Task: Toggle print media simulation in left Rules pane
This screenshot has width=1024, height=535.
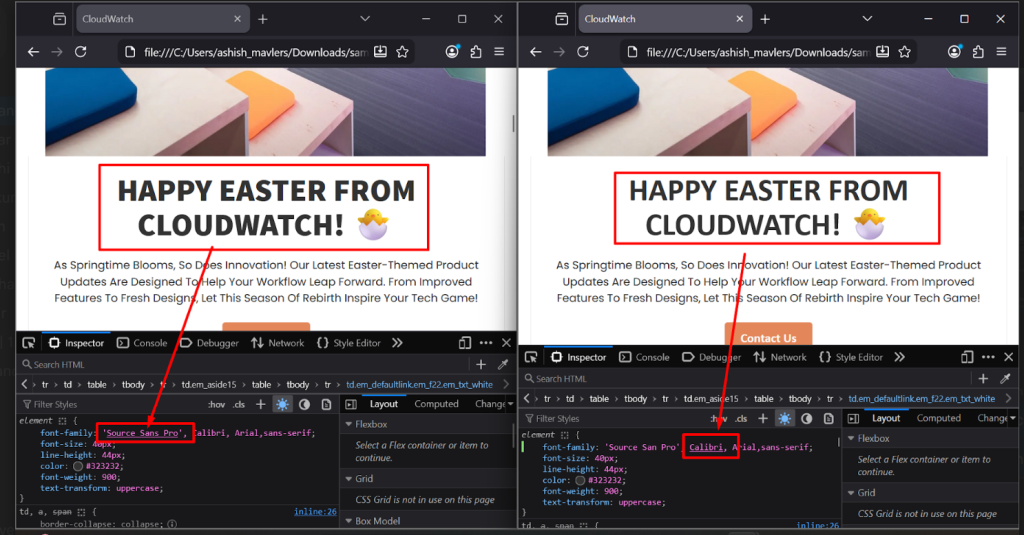Action: pyautogui.click(x=327, y=404)
